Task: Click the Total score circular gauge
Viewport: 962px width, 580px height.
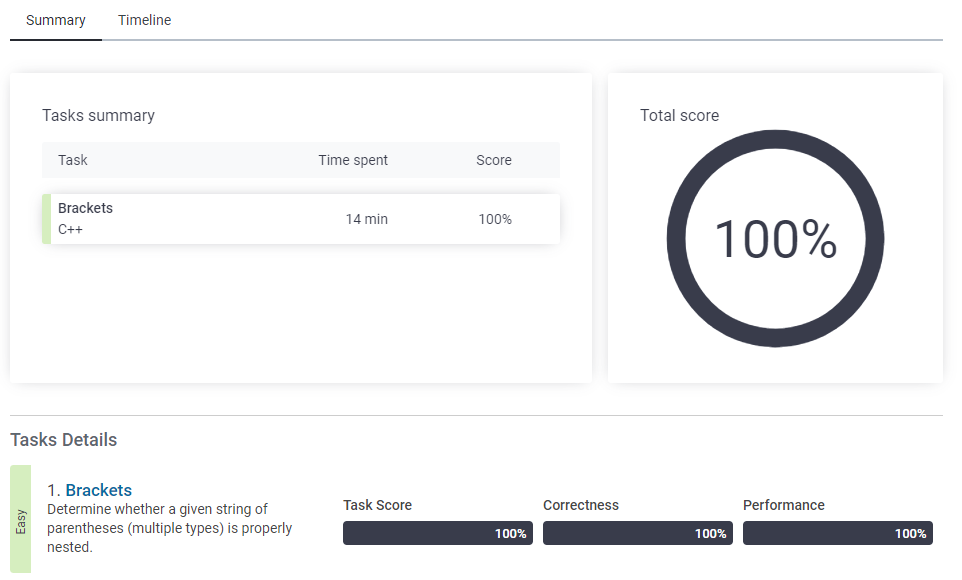Action: (775, 238)
